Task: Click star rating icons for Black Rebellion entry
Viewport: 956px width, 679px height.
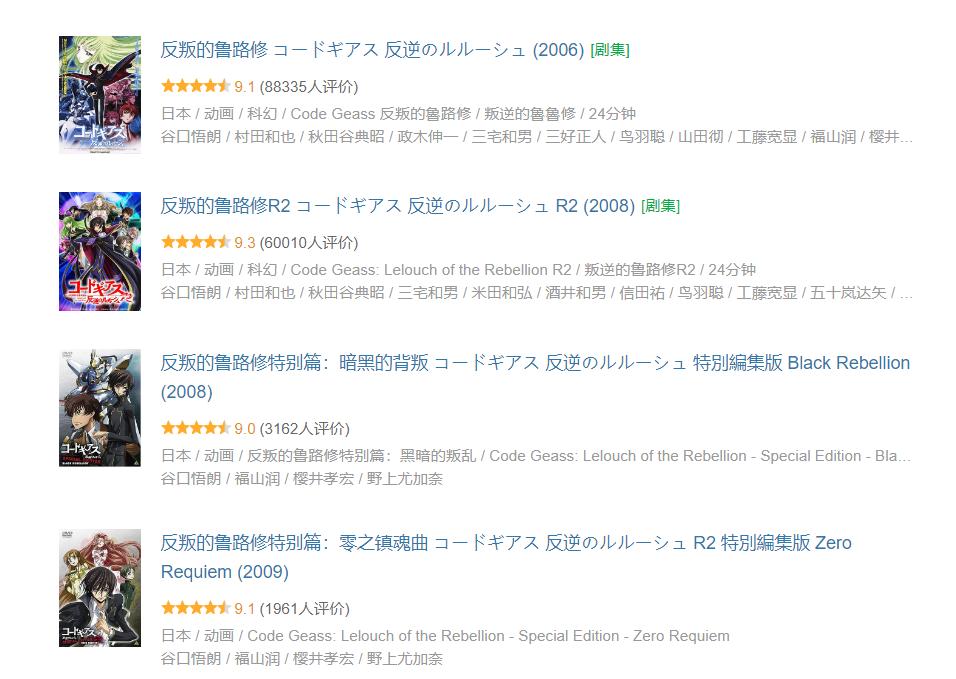Action: [195, 429]
